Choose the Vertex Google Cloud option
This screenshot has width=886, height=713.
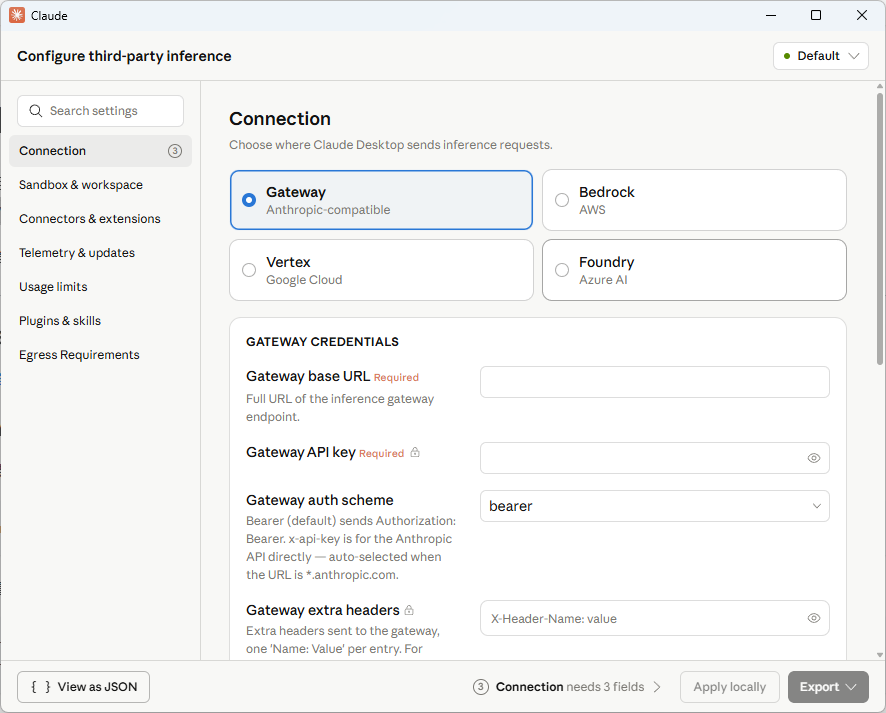tap(381, 270)
